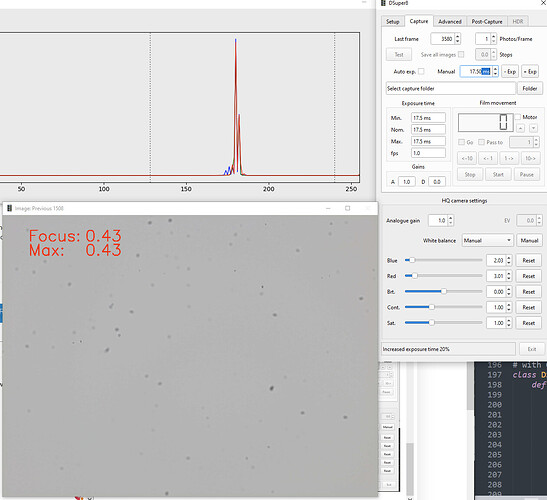Enable the Auto exp. checkbox
Viewport: 547px width, 500px height.
click(x=421, y=71)
